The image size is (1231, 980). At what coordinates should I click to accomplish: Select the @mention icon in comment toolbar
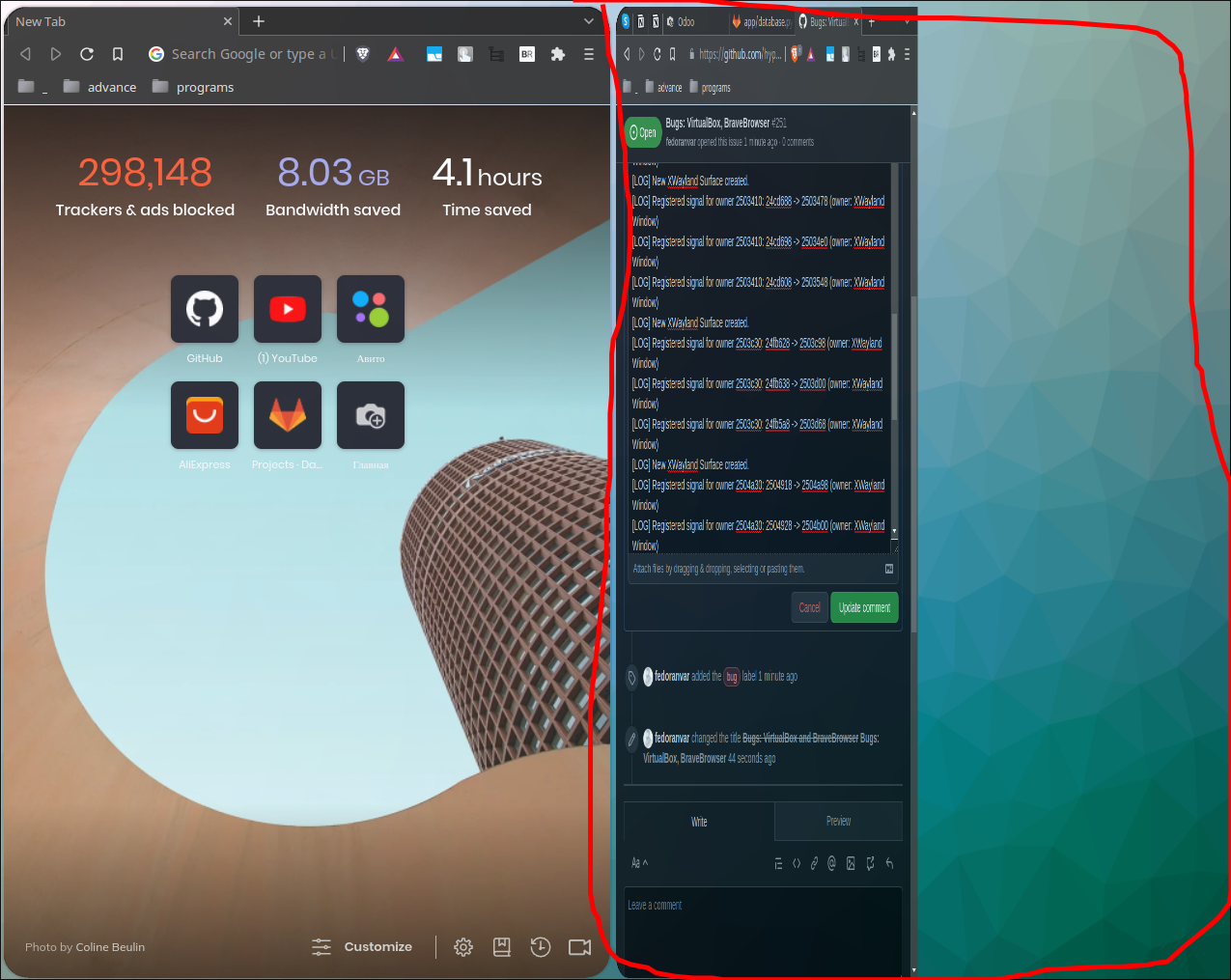(830, 862)
